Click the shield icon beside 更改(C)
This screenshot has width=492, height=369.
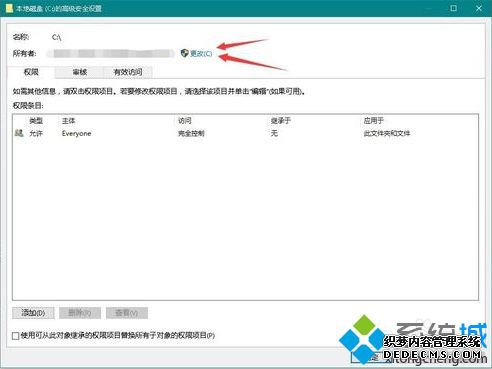coord(184,53)
